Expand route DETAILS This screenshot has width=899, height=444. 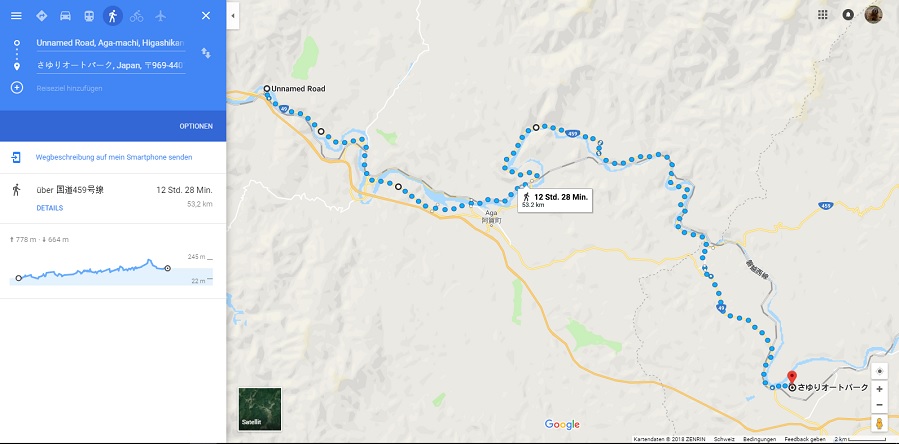(x=50, y=208)
